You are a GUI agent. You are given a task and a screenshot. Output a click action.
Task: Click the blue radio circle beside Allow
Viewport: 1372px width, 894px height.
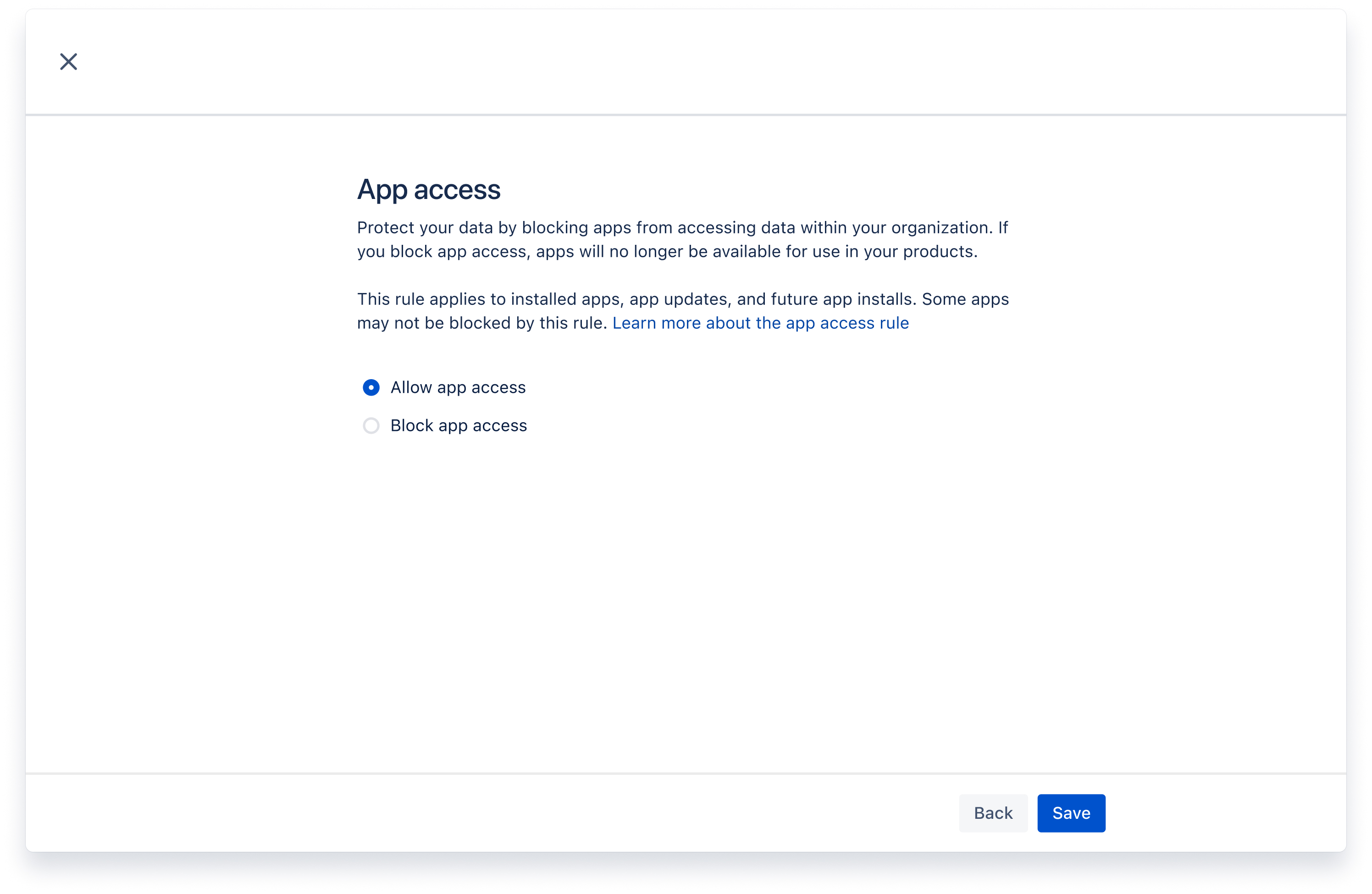click(371, 387)
